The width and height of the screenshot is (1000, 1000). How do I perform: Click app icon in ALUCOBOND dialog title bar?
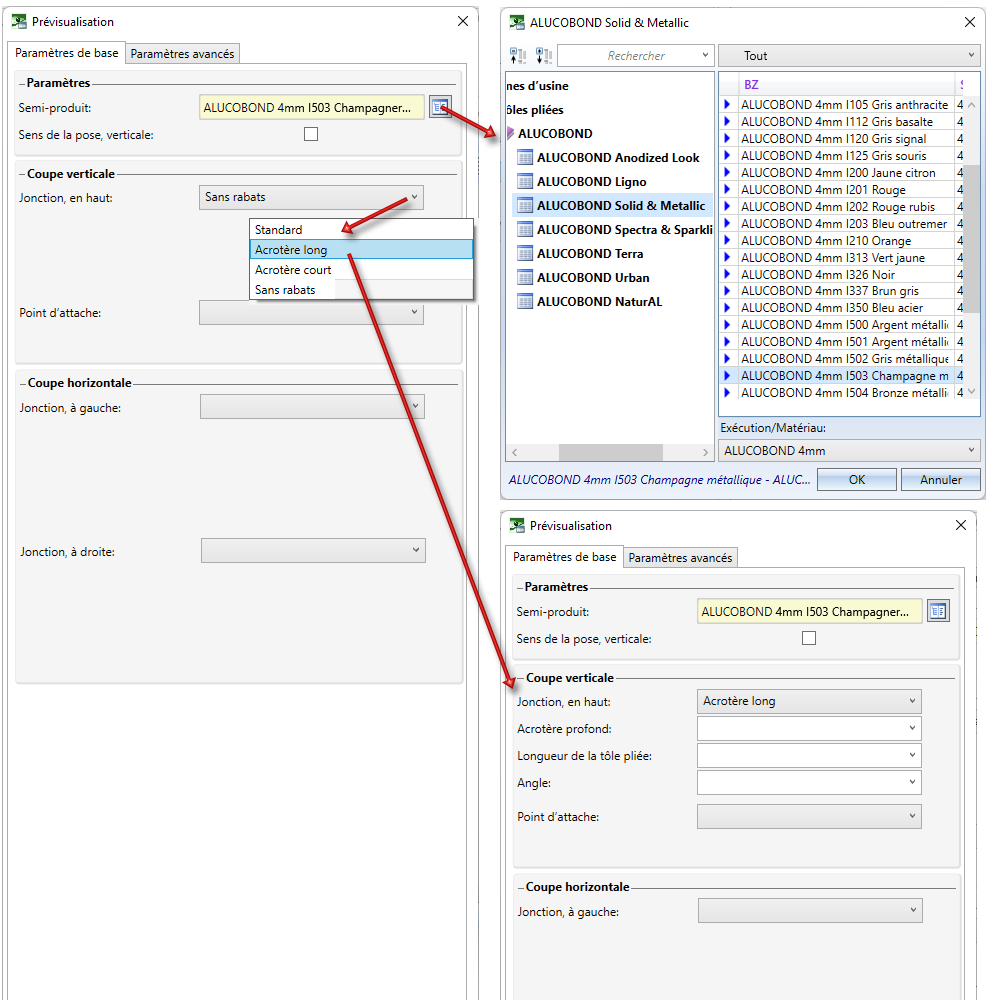pos(517,22)
